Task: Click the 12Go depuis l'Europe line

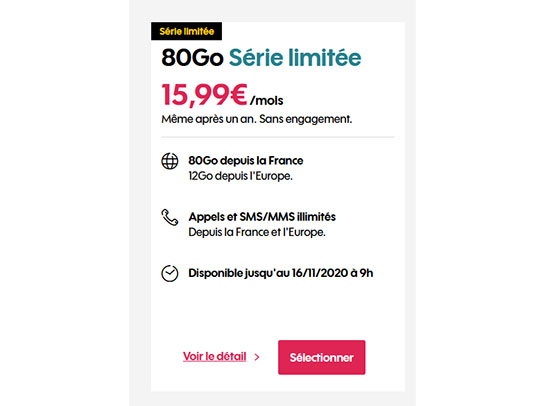Action: click(x=241, y=176)
